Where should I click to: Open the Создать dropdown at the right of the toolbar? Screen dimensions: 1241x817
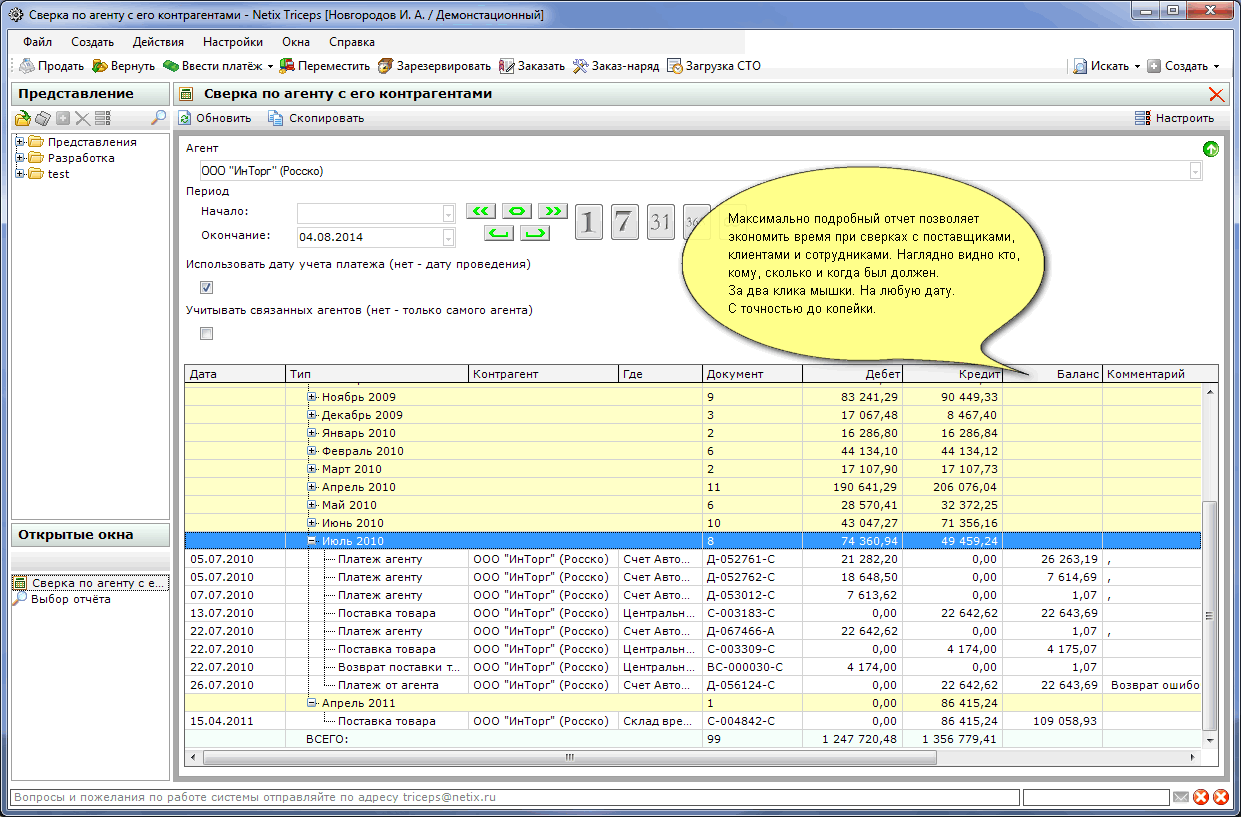tap(1216, 66)
